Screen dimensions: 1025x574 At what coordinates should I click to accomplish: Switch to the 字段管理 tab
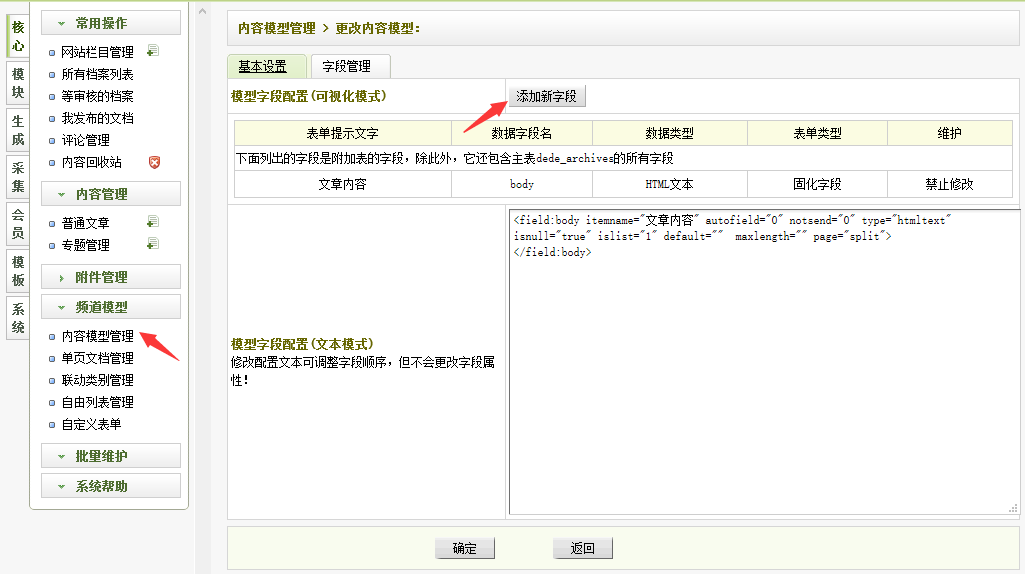[x=346, y=66]
